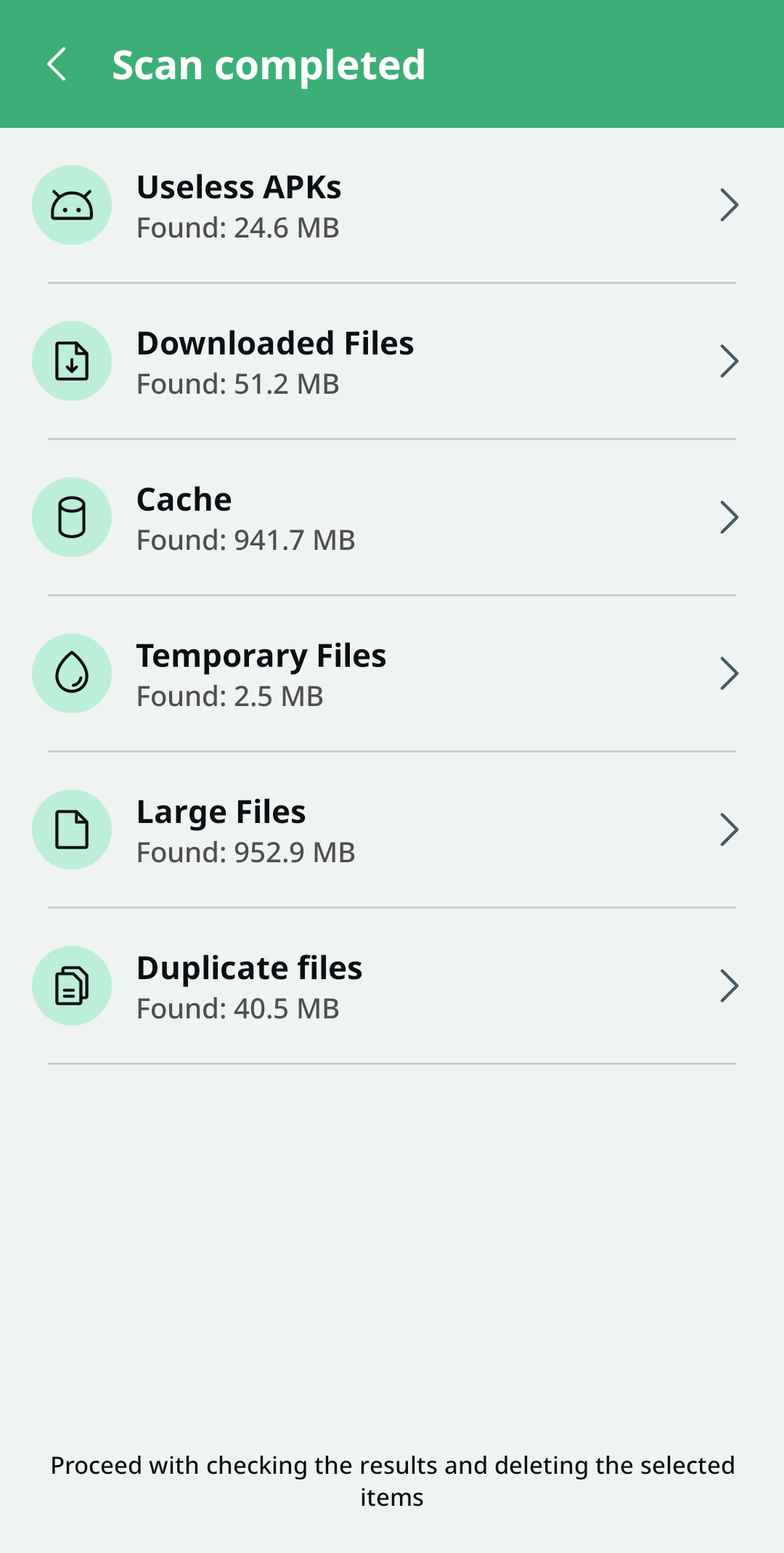Expand the Downloaded Files chevron

pyautogui.click(x=729, y=361)
